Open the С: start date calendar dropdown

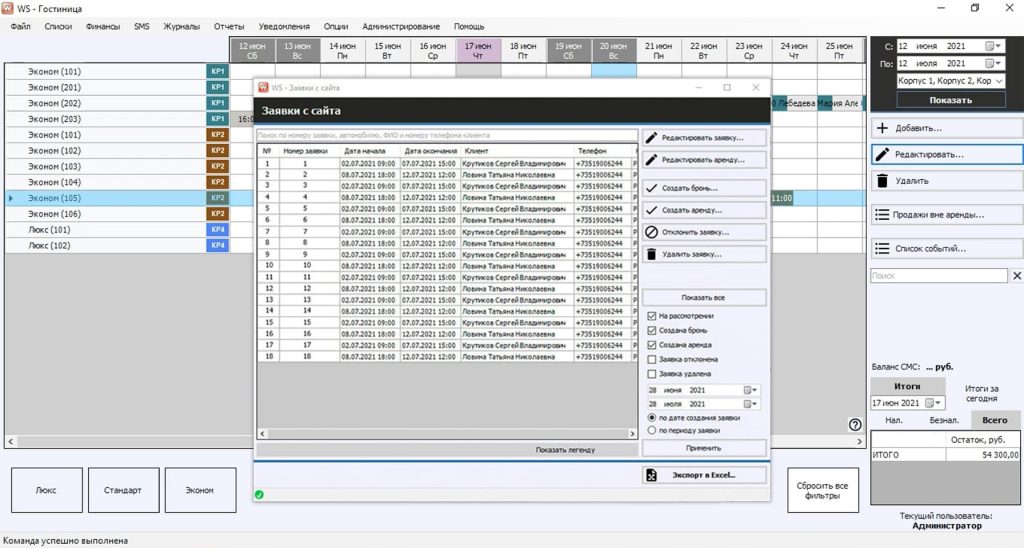993,46
